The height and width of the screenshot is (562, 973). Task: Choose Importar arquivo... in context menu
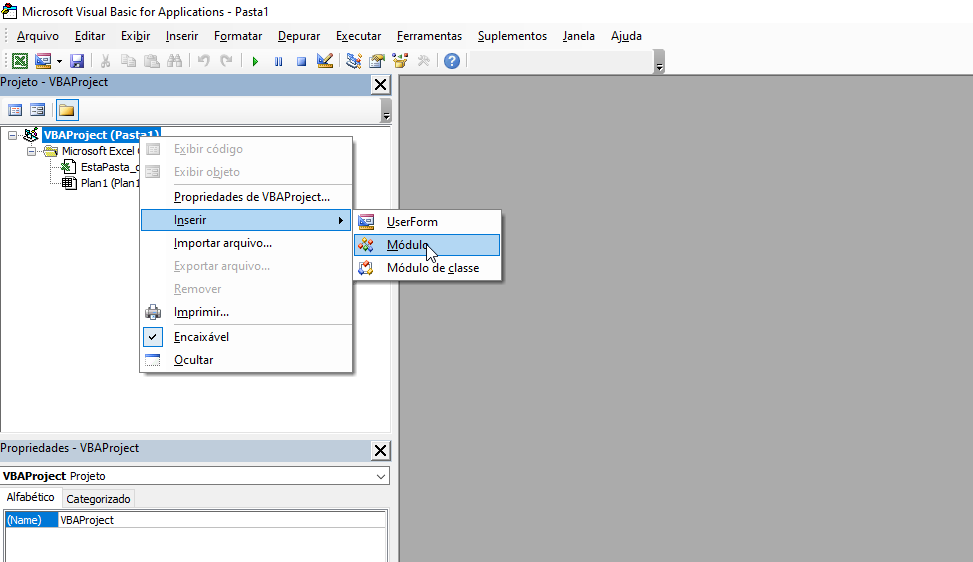pyautogui.click(x=246, y=243)
